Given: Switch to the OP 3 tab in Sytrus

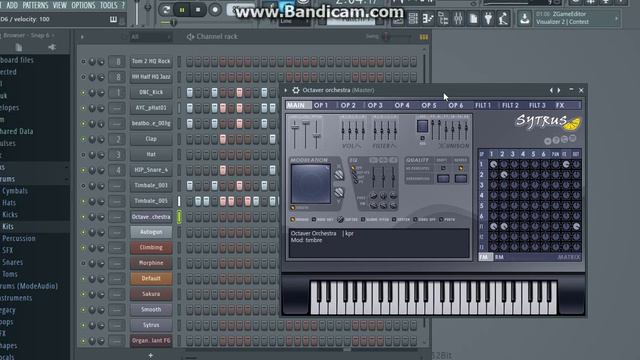Looking at the screenshot, I should pyautogui.click(x=375, y=105).
